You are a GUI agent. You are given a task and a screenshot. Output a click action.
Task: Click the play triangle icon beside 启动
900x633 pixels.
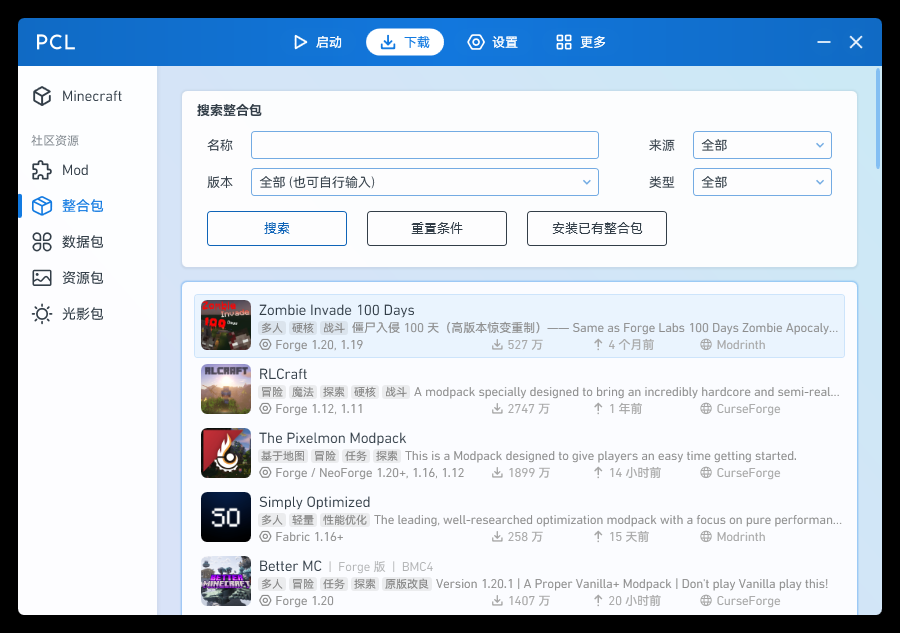tap(300, 42)
